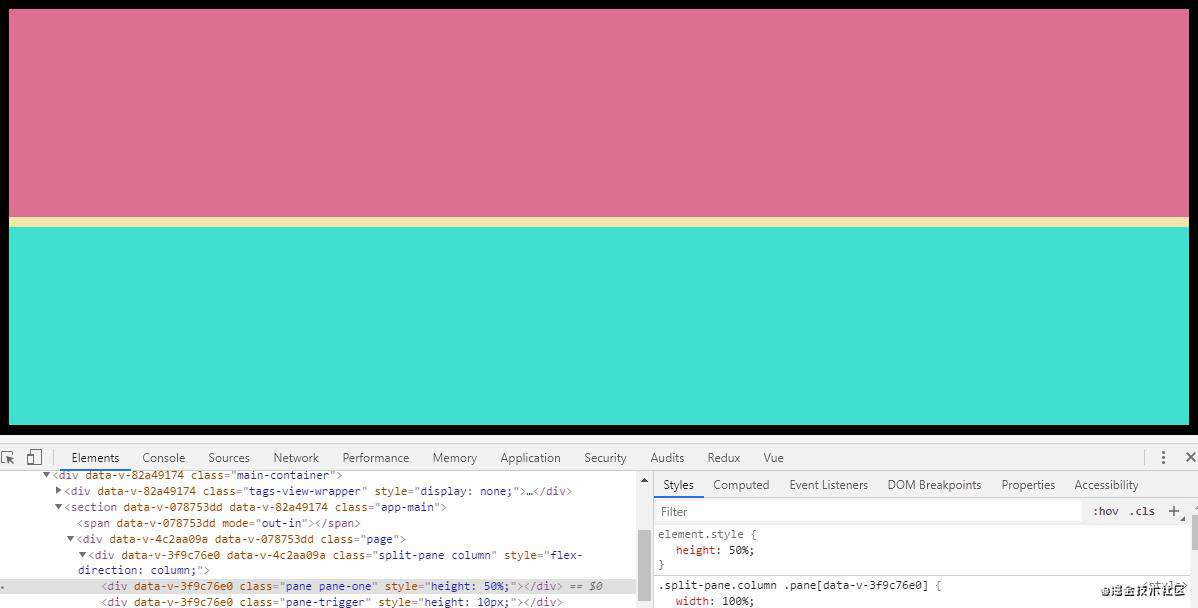This screenshot has width=1198, height=608.
Task: Open the Vue devtools tab
Action: [773, 458]
